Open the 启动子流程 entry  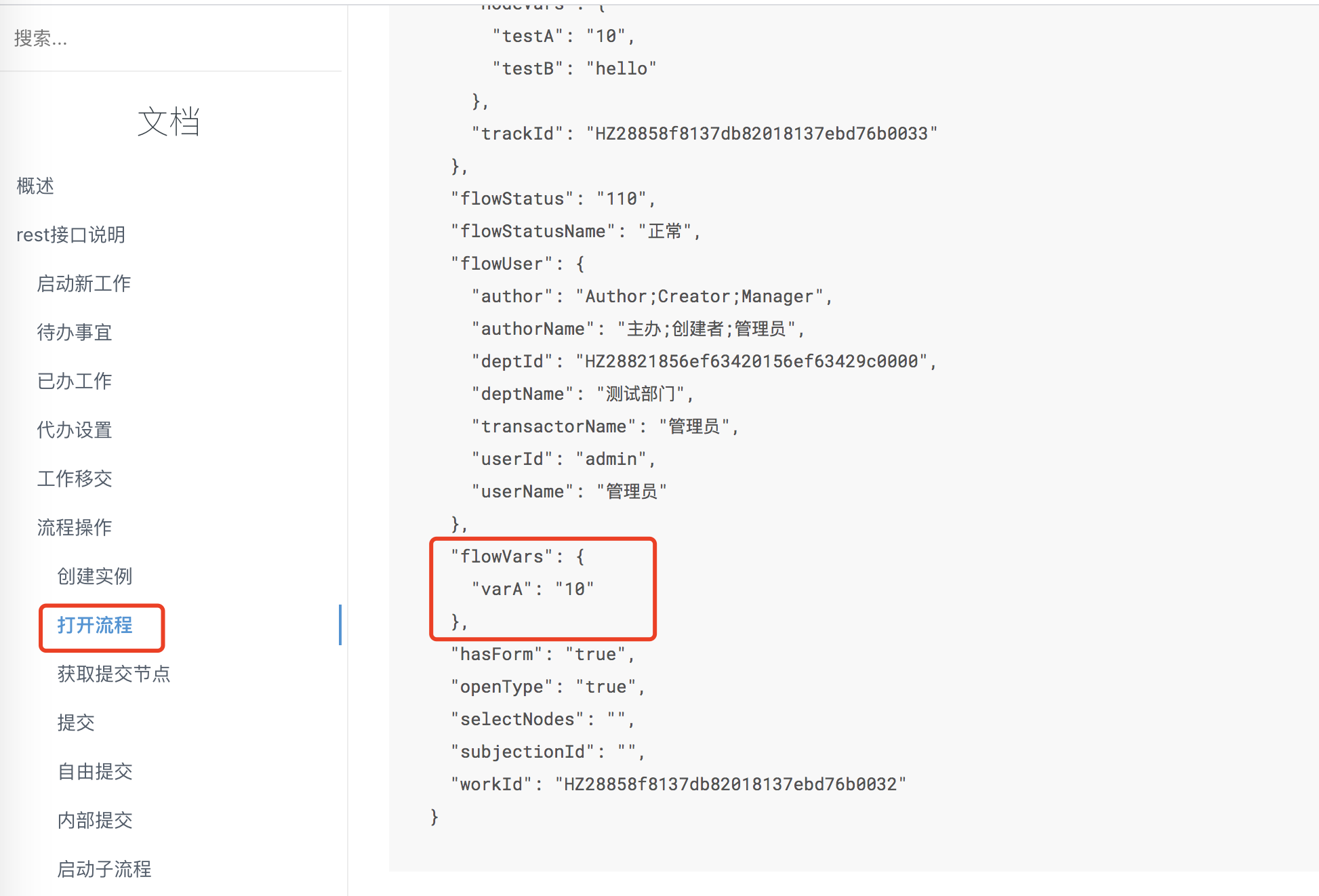pos(104,869)
